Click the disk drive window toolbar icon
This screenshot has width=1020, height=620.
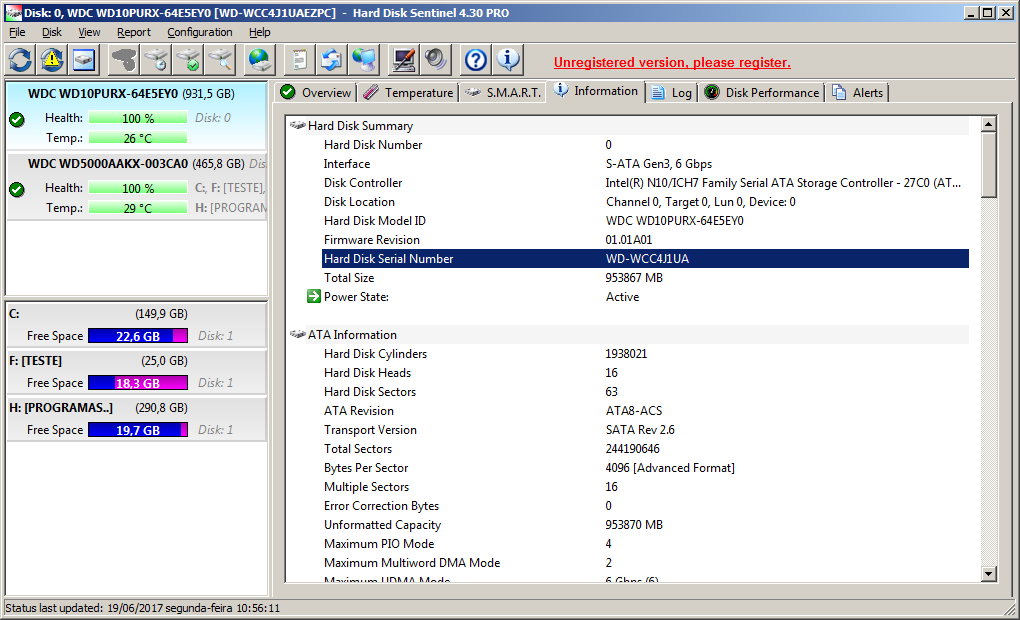(x=84, y=61)
